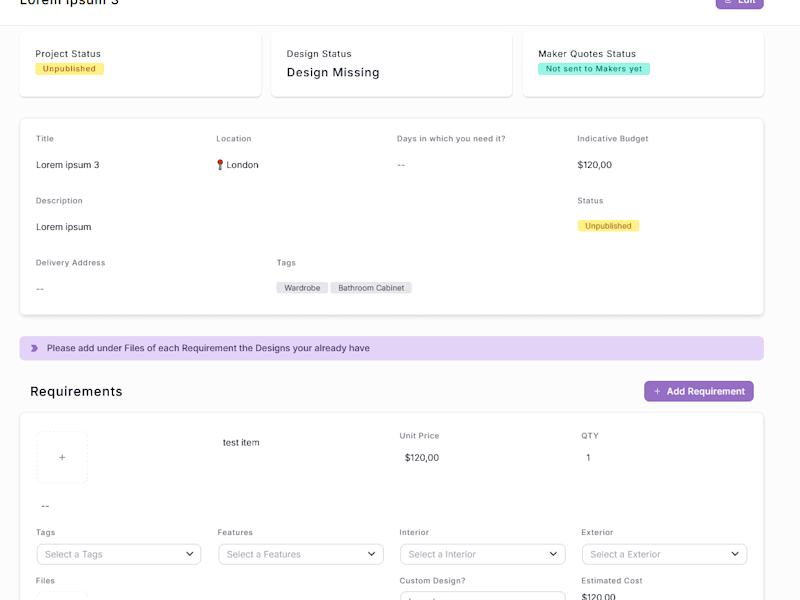Open the Select a Tags dropdown
The width and height of the screenshot is (800, 600).
[119, 554]
